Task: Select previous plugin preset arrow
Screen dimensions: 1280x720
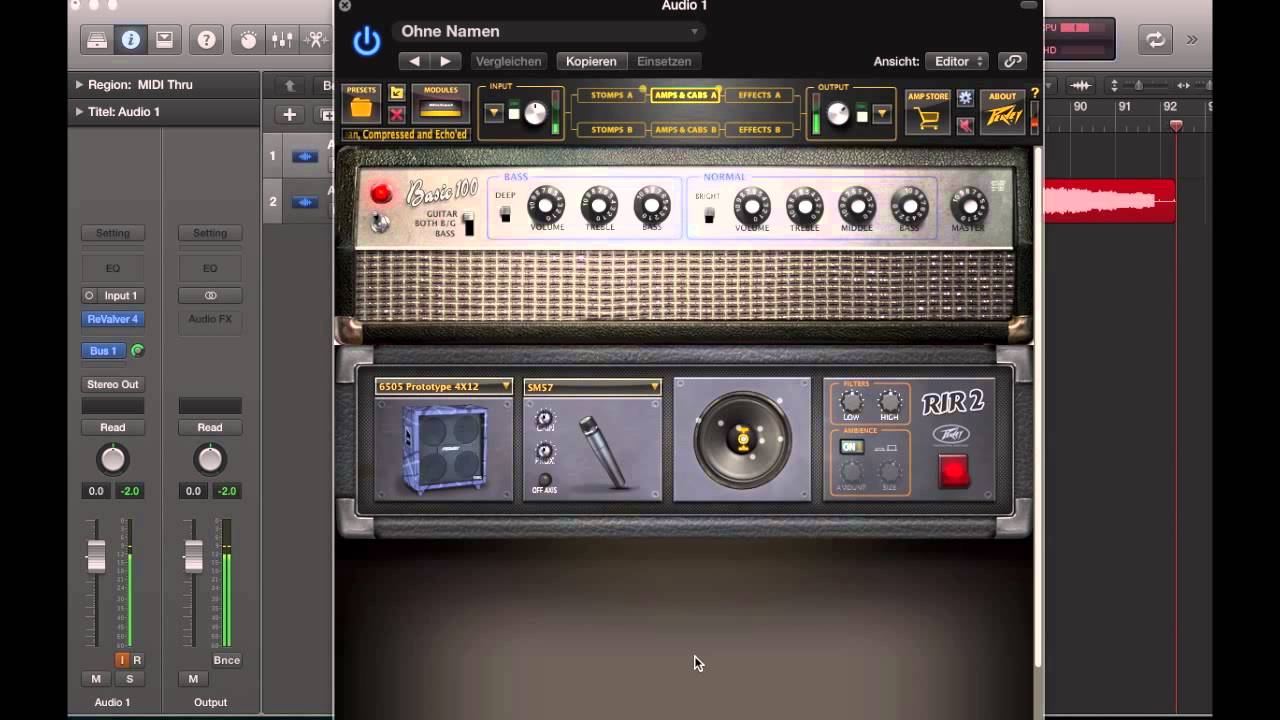Action: pyautogui.click(x=414, y=61)
